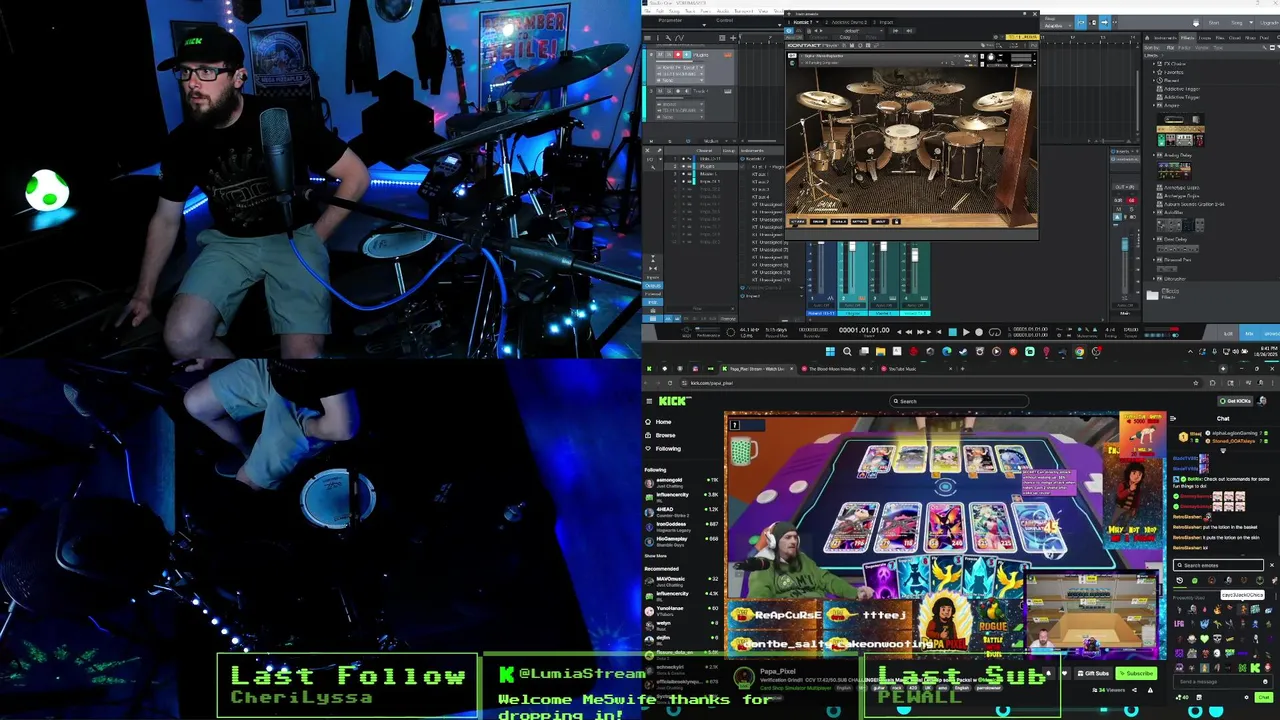Open Steam from the taskbar
Image resolution: width=1280 pixels, height=720 pixels.
tap(963, 352)
